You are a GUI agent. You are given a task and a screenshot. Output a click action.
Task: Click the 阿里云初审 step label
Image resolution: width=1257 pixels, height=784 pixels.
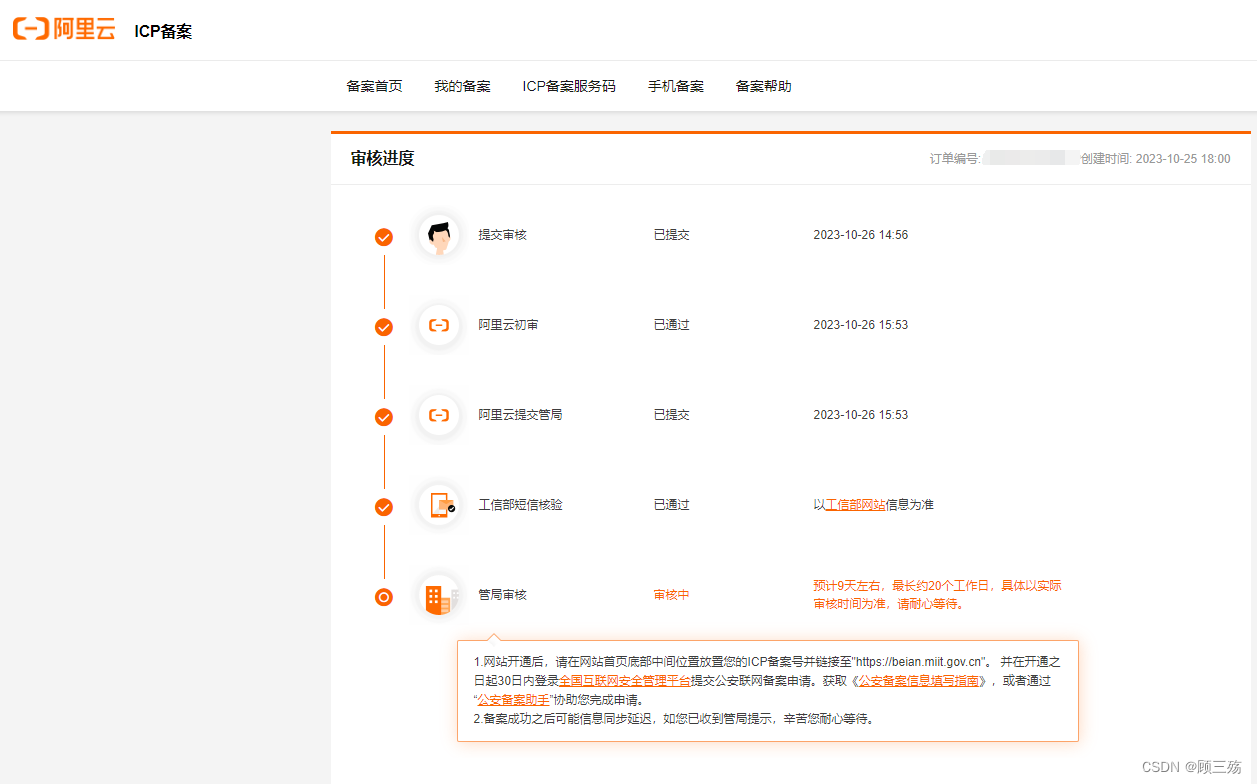(x=508, y=325)
